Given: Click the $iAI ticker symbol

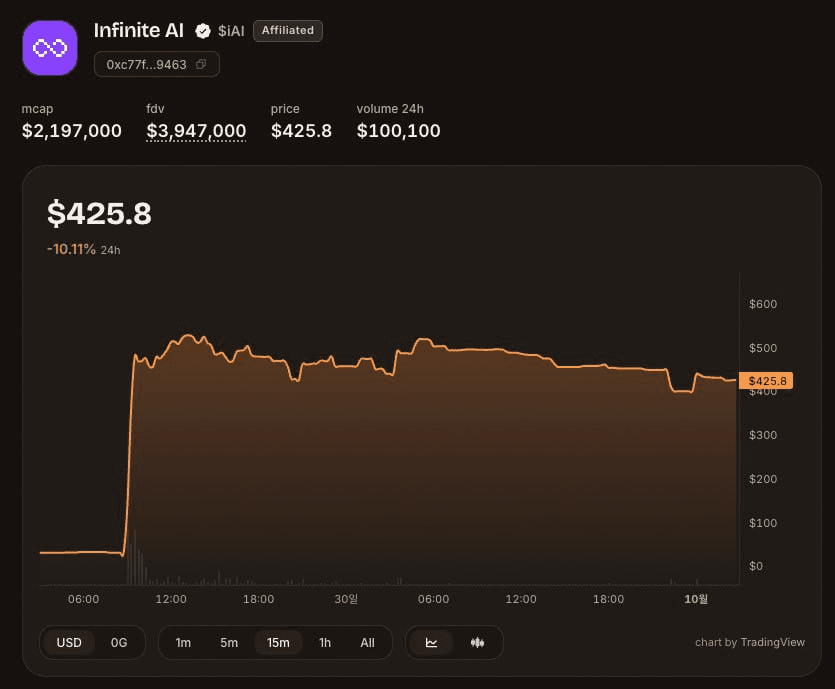Looking at the screenshot, I should 231,31.
